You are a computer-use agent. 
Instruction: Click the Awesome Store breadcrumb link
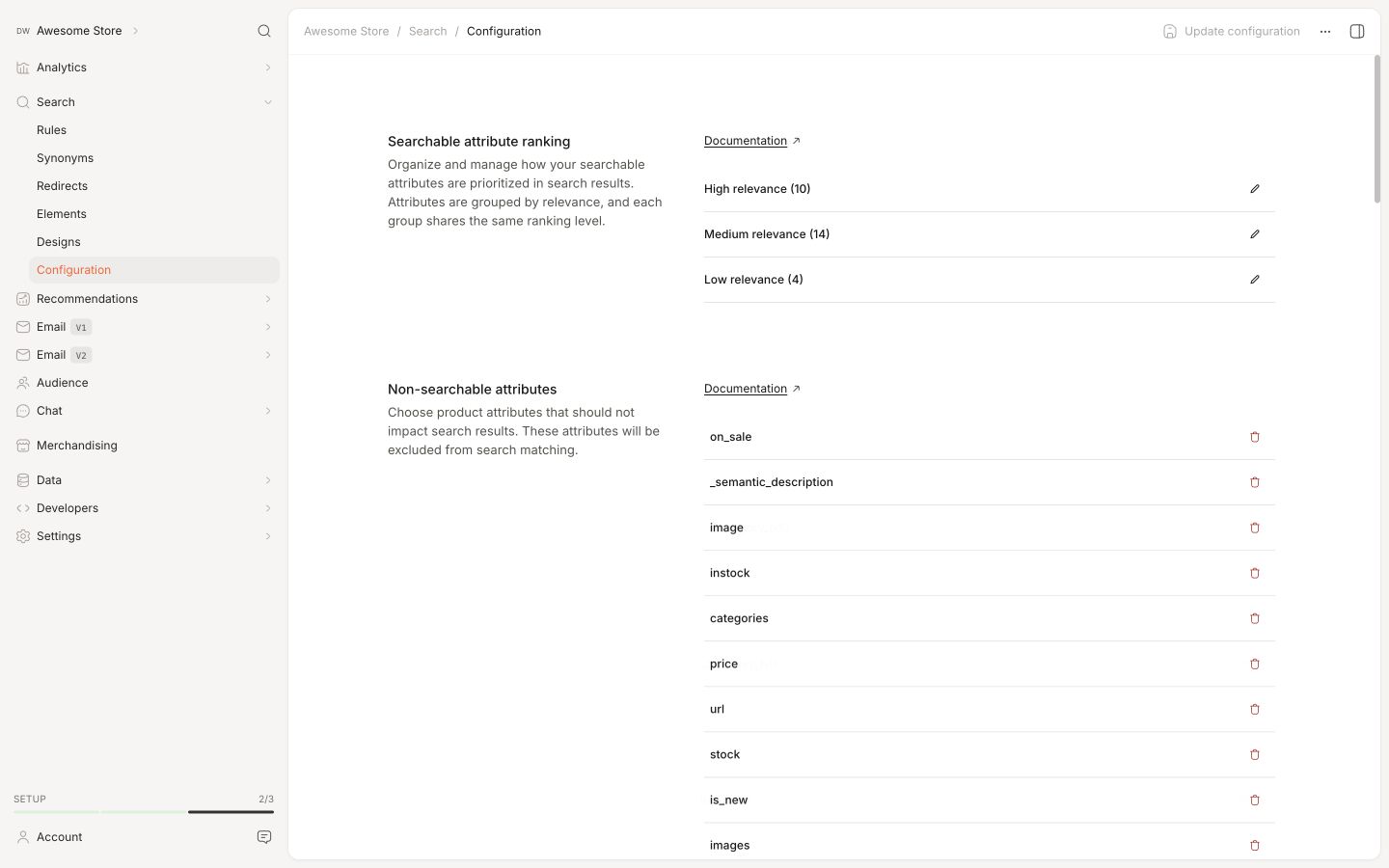pyautogui.click(x=346, y=31)
